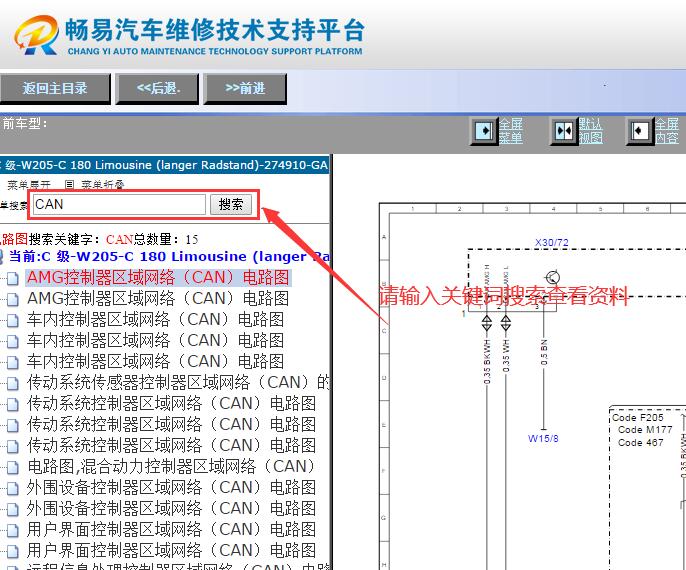
Task: Click the 全屏菜单 text link
Action: 511,131
